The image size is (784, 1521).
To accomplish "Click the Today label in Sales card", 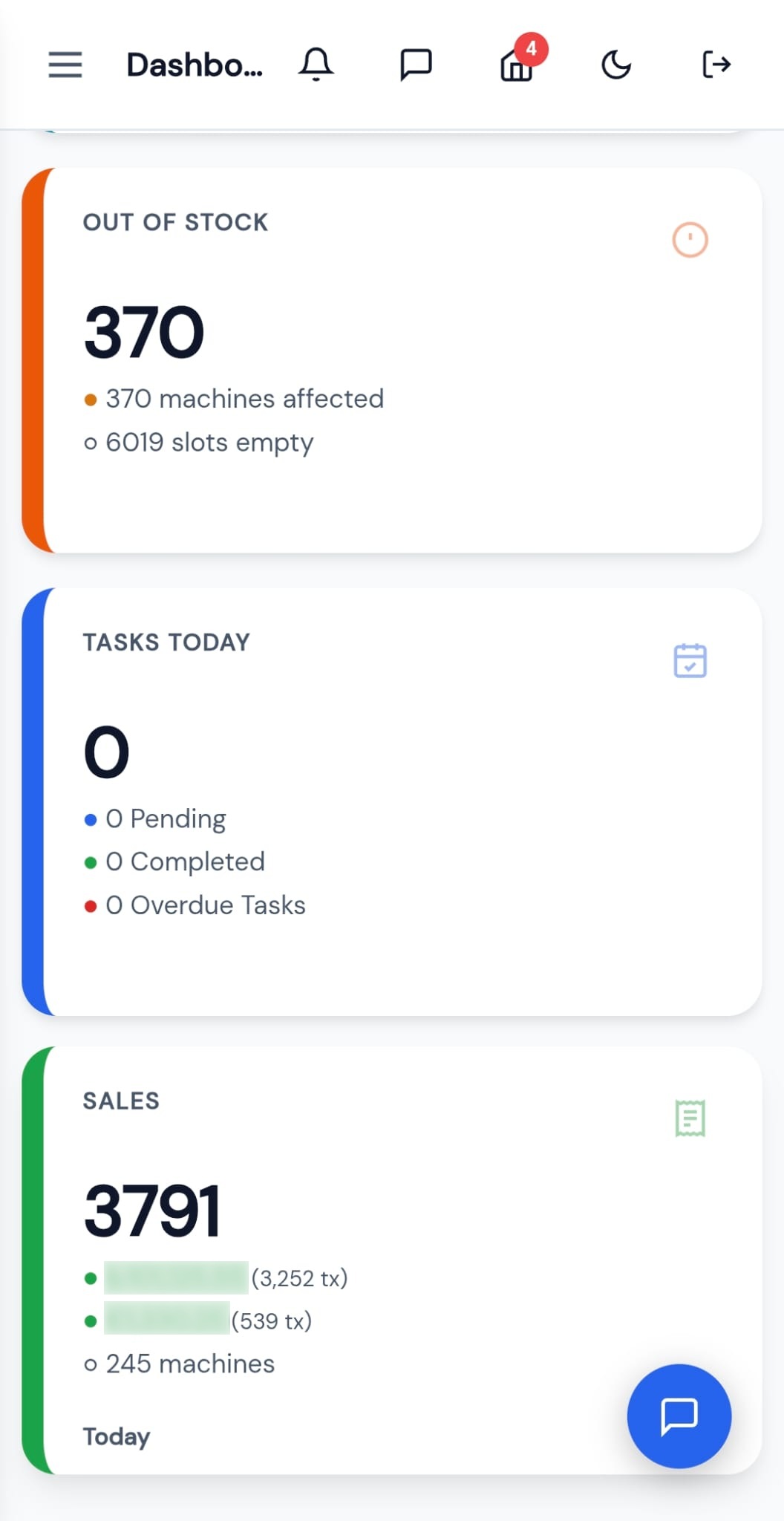I will tap(117, 1436).
